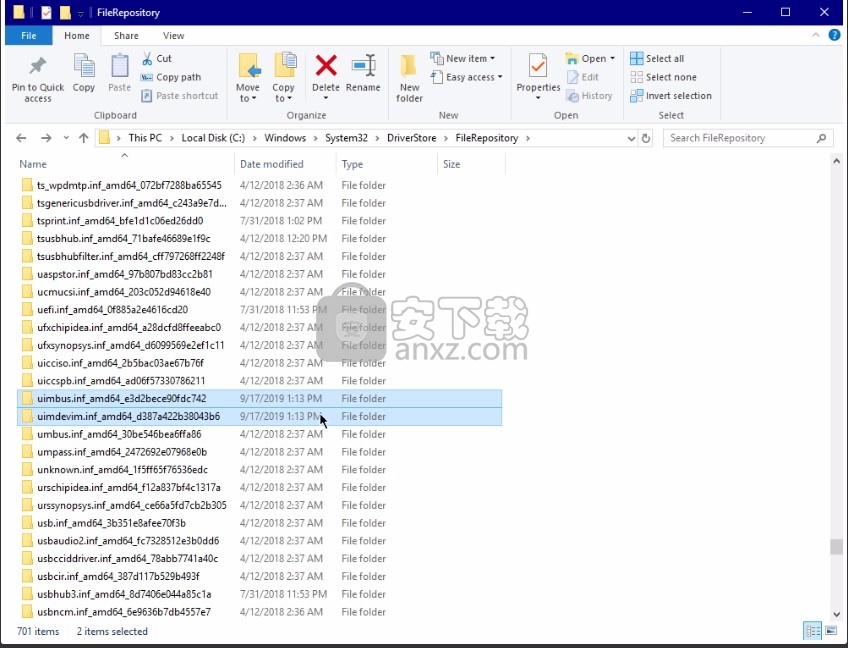
Task: Switch to Large icons view button
Action: click(x=831, y=631)
